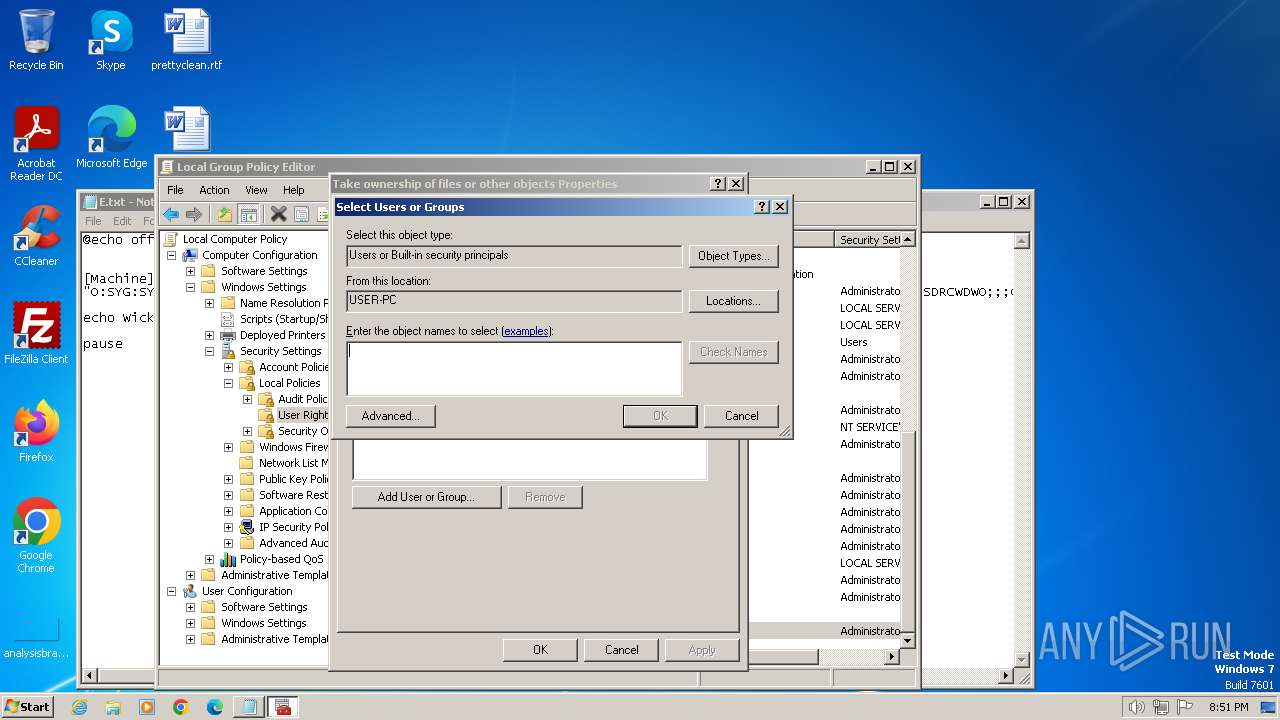1280x720 pixels.
Task: Open Edit menu in Notepad window
Action: [122, 221]
